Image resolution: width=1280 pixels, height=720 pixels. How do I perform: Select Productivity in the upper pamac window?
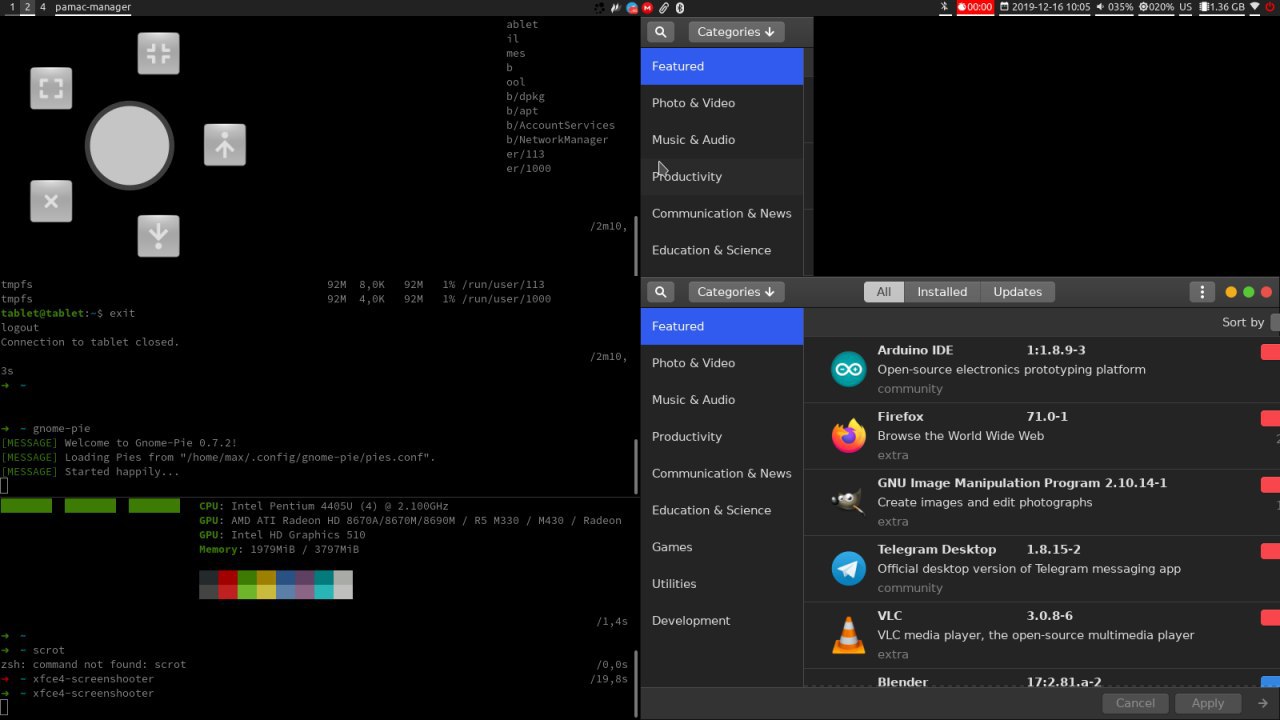(722, 177)
